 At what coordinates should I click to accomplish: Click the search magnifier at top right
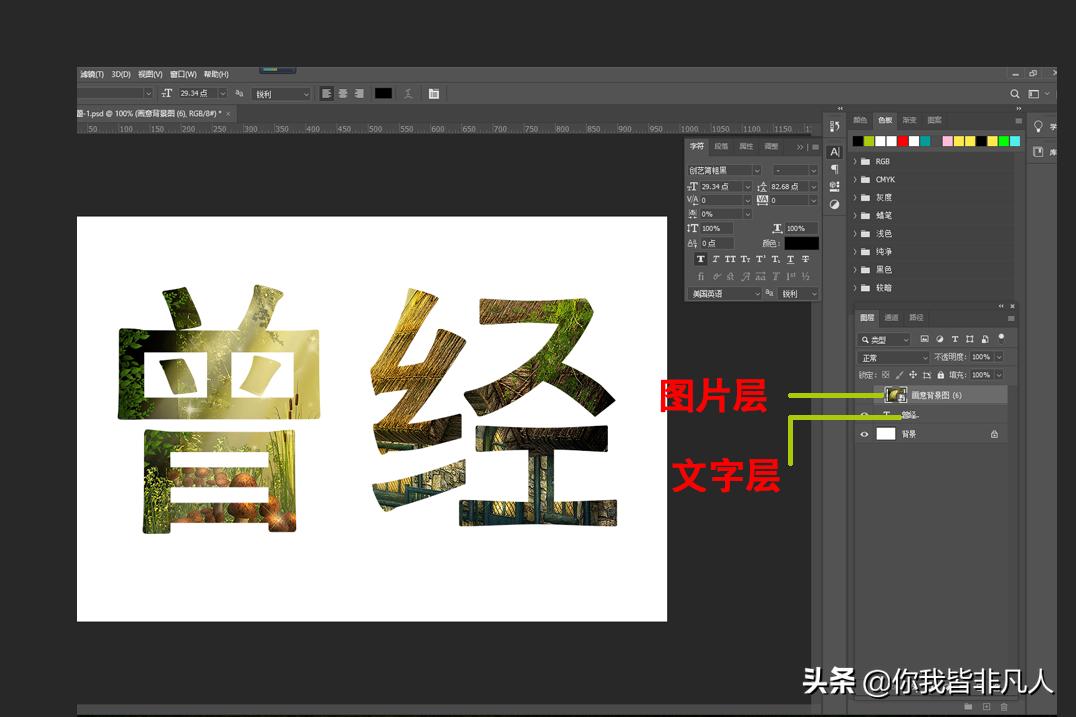coord(1014,93)
